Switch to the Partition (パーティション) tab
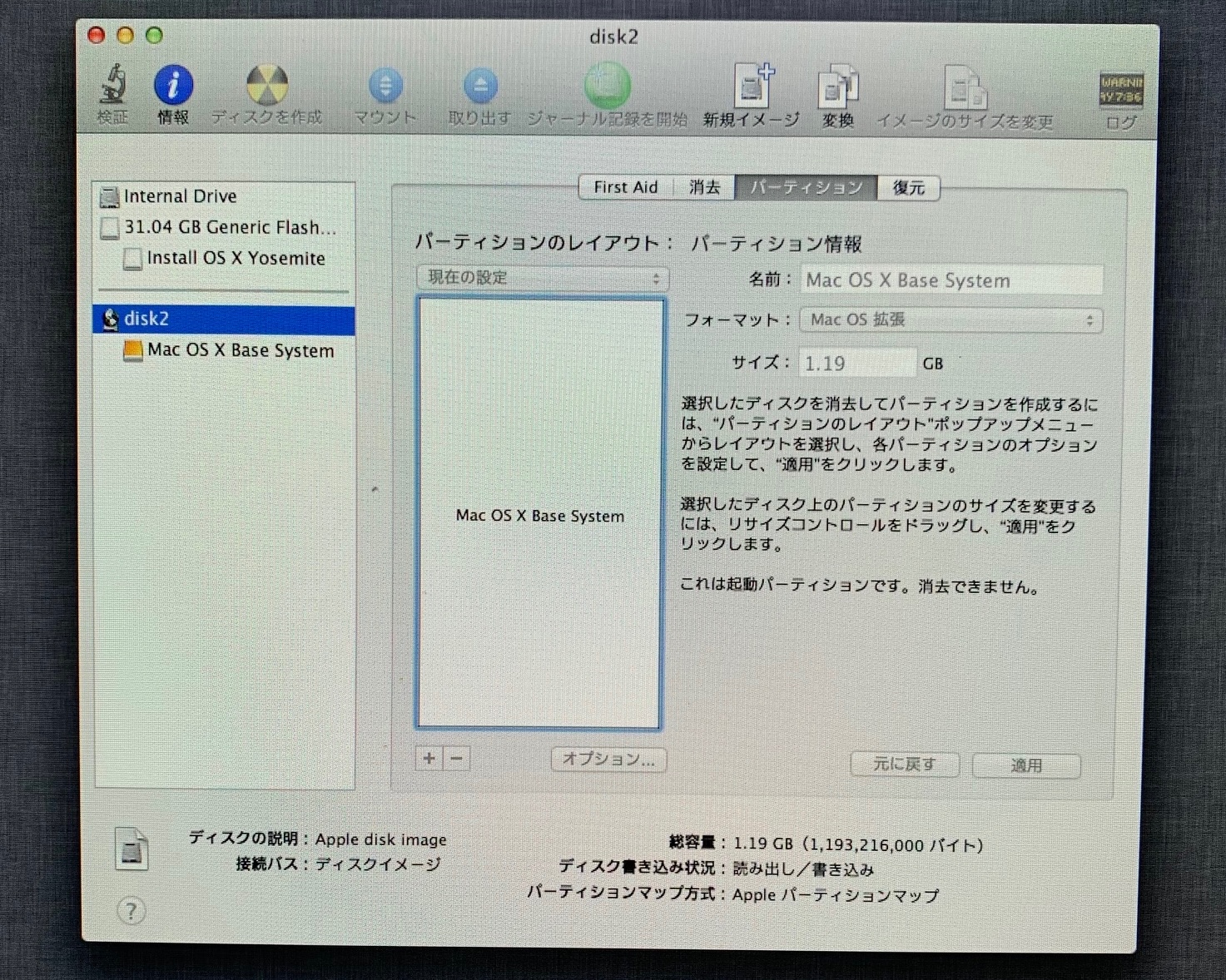 [x=806, y=188]
